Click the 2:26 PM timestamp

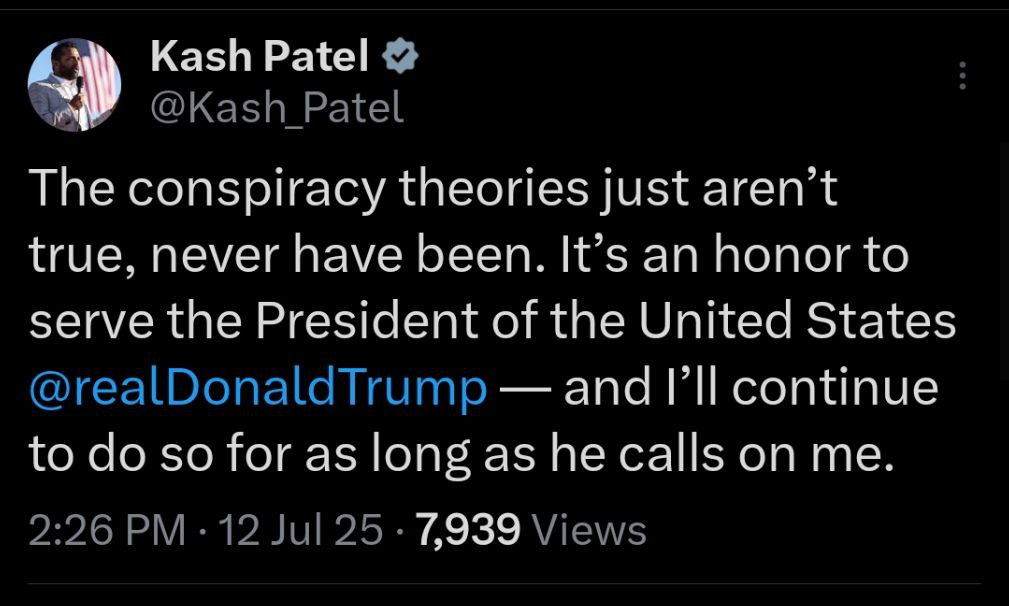(x=107, y=530)
